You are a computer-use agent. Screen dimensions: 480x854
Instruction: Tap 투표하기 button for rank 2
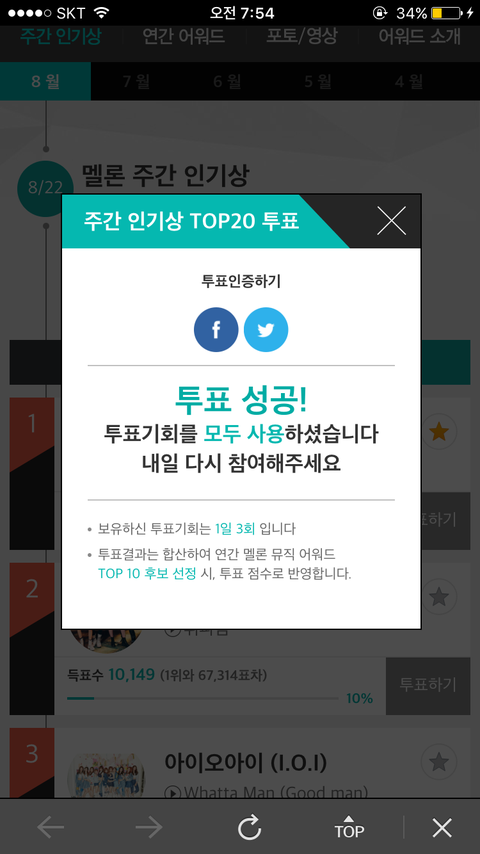(x=428, y=686)
